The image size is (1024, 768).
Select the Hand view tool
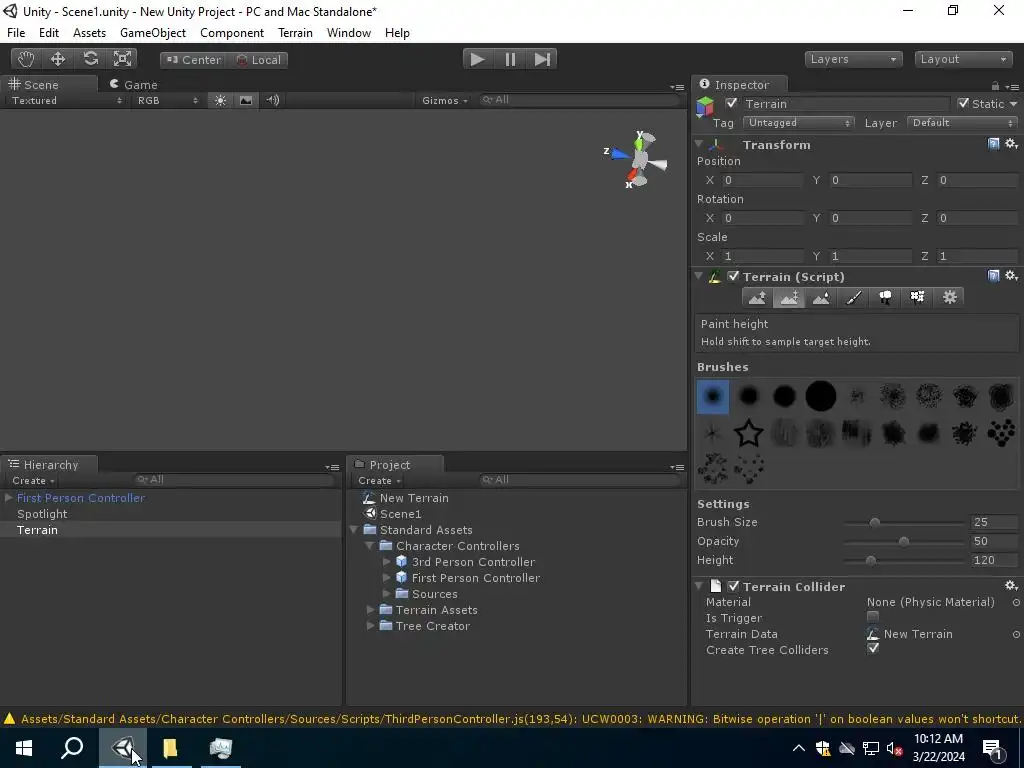click(26, 59)
